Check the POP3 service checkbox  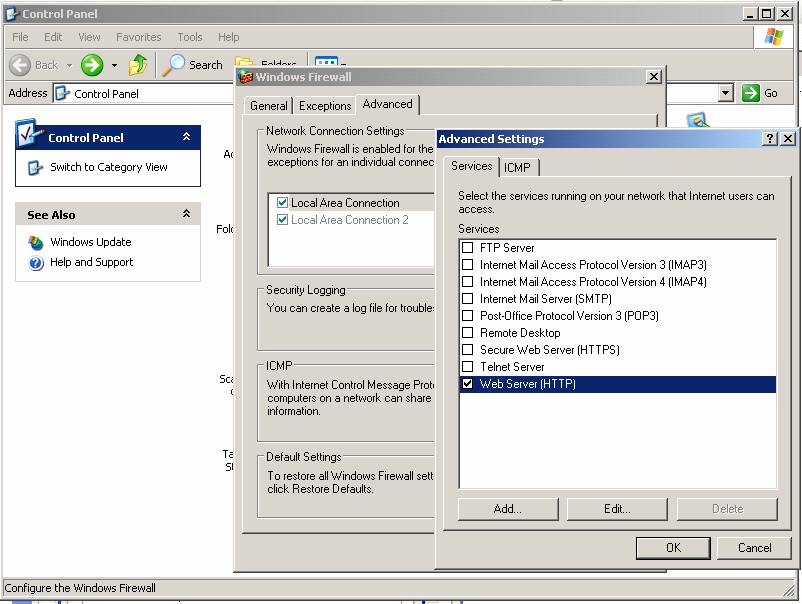click(x=467, y=316)
